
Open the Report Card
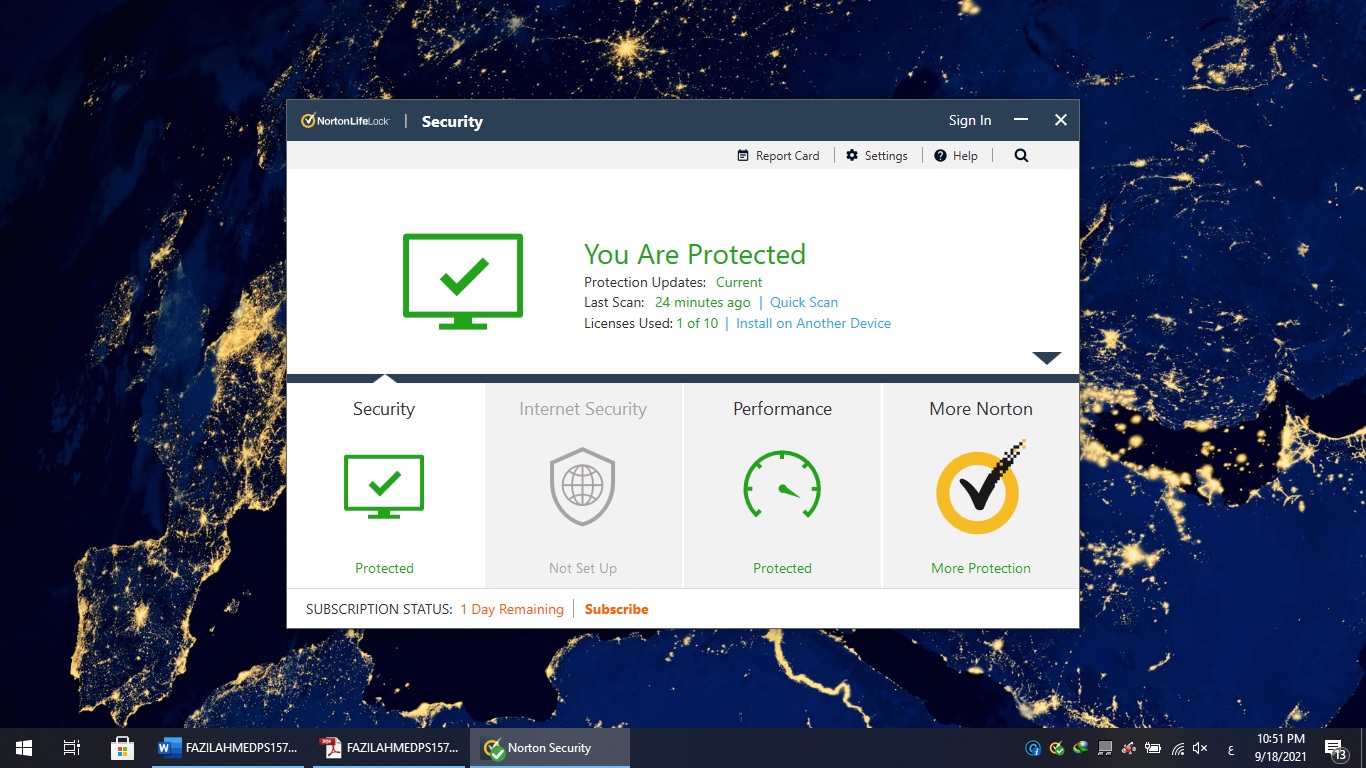click(x=778, y=156)
